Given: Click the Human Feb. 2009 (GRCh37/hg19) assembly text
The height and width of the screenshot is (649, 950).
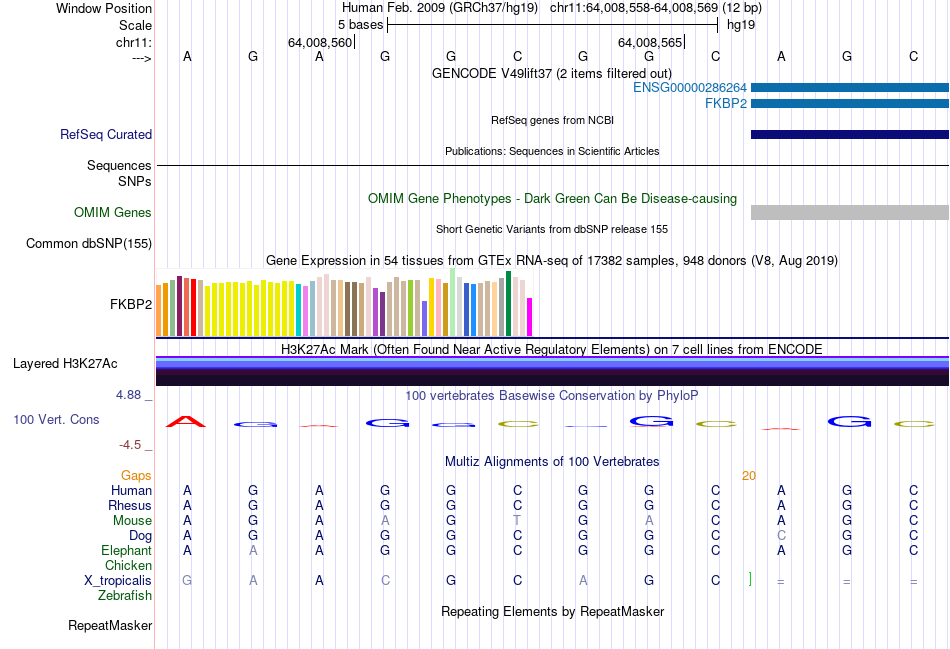Looking at the screenshot, I should [440, 8].
